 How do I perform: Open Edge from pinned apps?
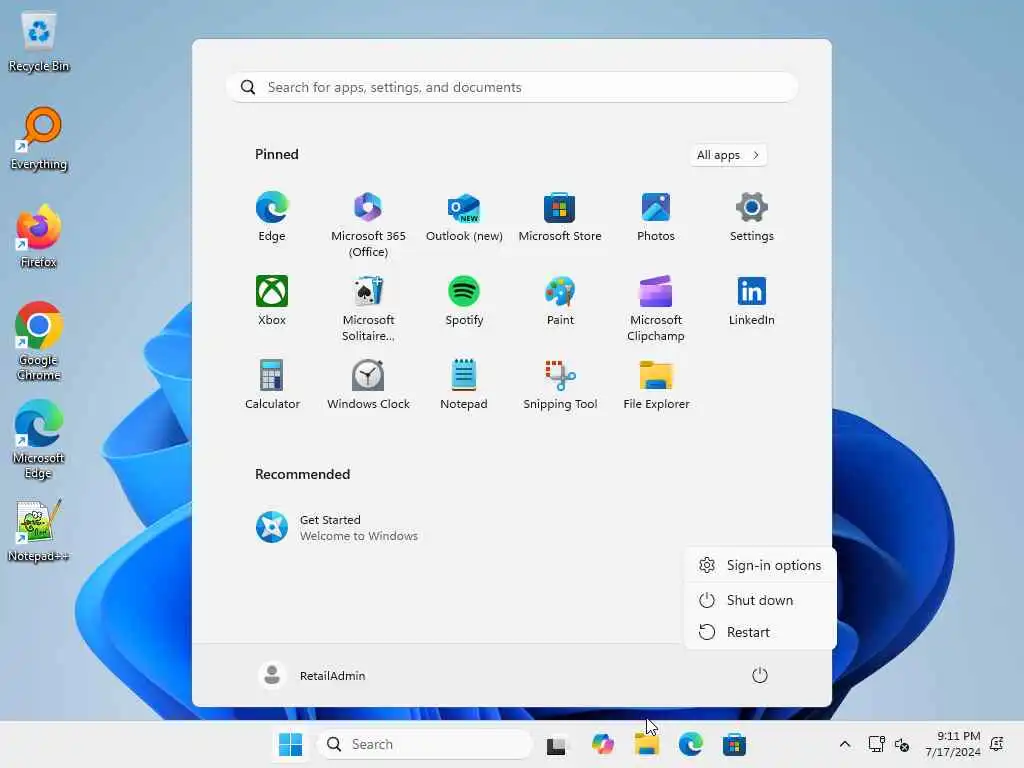click(x=272, y=217)
